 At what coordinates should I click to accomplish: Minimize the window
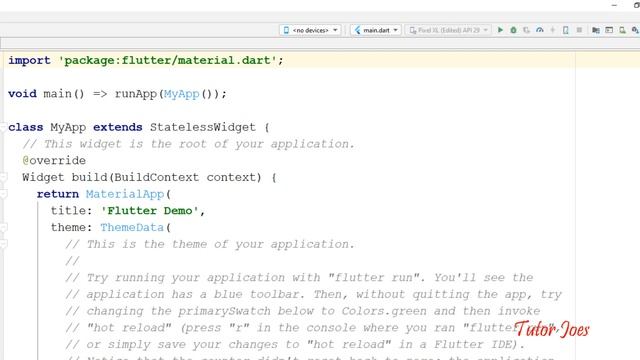click(x=614, y=5)
